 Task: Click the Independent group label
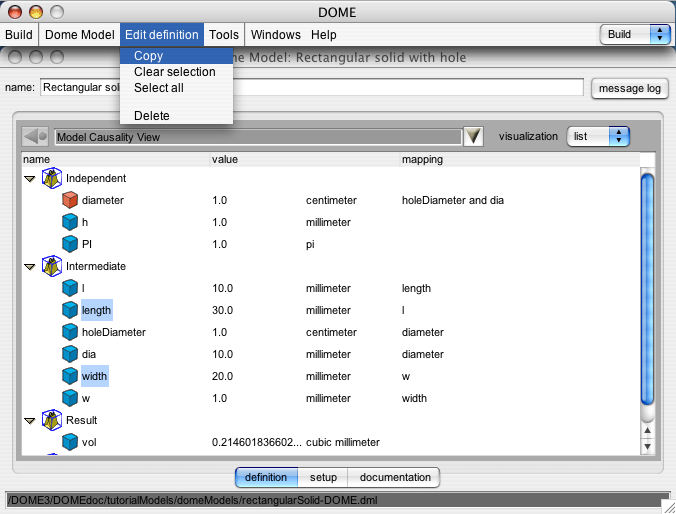pos(96,178)
